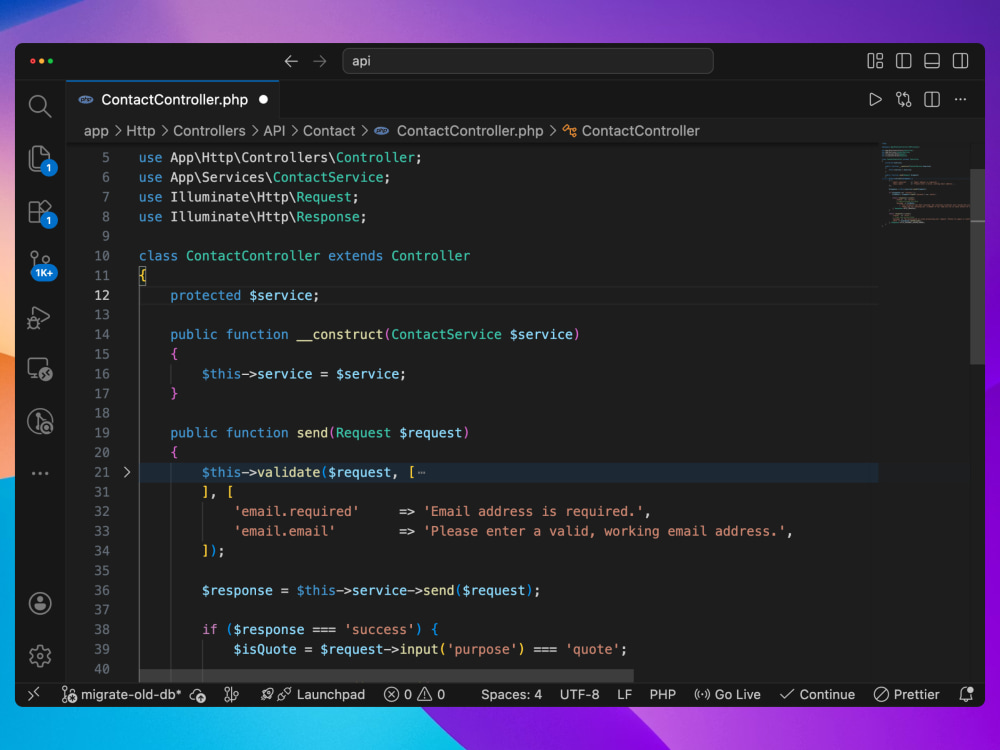Go forward in navigation history
The height and width of the screenshot is (750, 1000).
[x=320, y=61]
